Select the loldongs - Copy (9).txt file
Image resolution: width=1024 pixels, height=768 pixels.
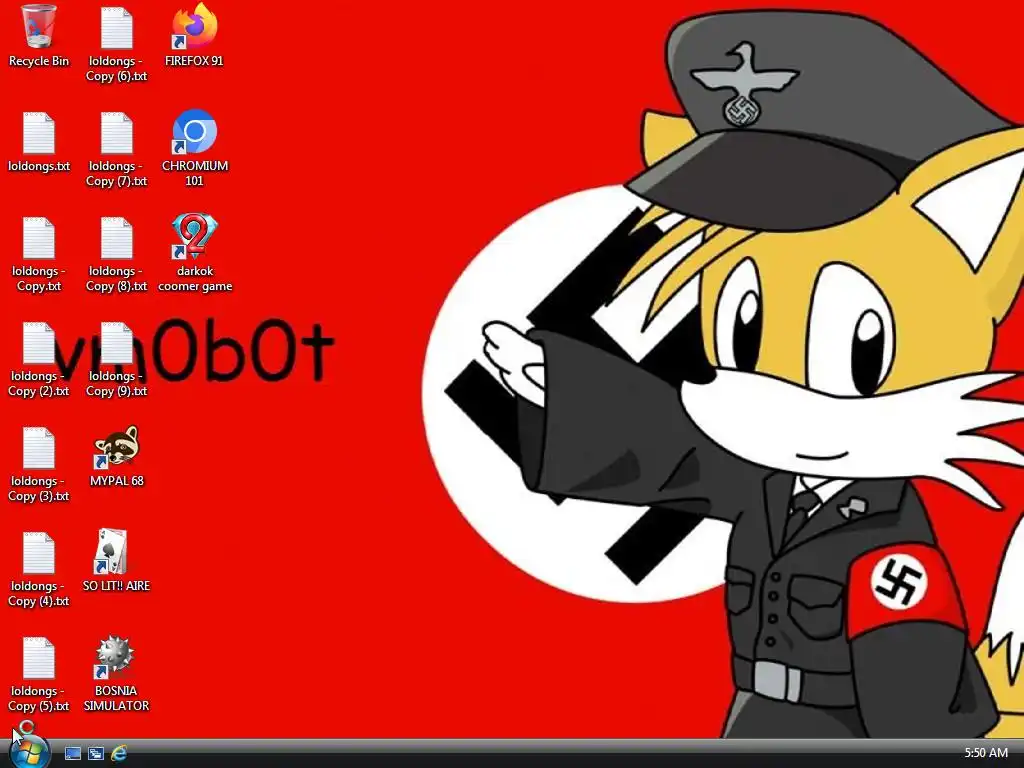point(116,360)
